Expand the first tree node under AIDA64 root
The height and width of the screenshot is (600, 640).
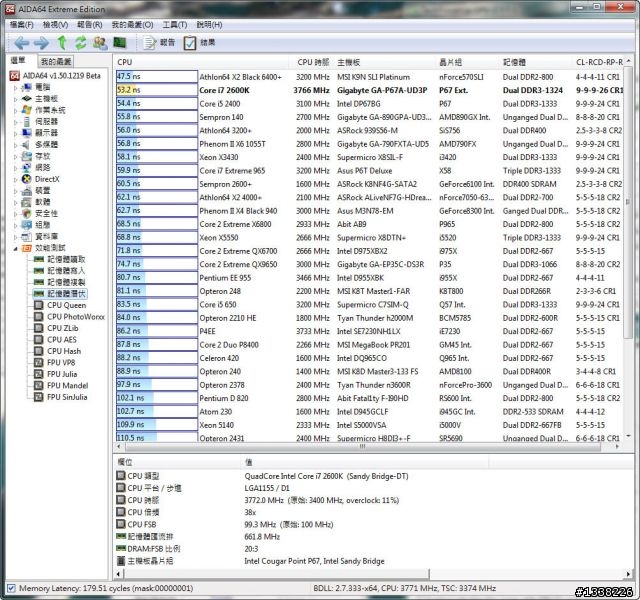tap(16, 87)
